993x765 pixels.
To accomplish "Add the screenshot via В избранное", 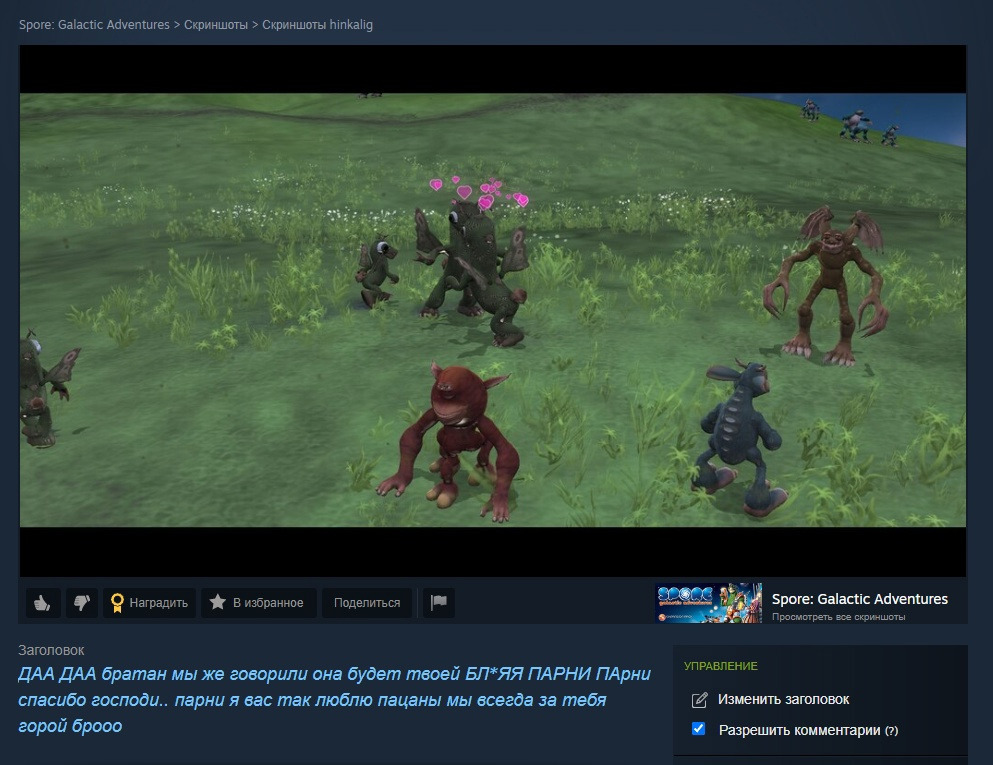I will click(x=258, y=602).
